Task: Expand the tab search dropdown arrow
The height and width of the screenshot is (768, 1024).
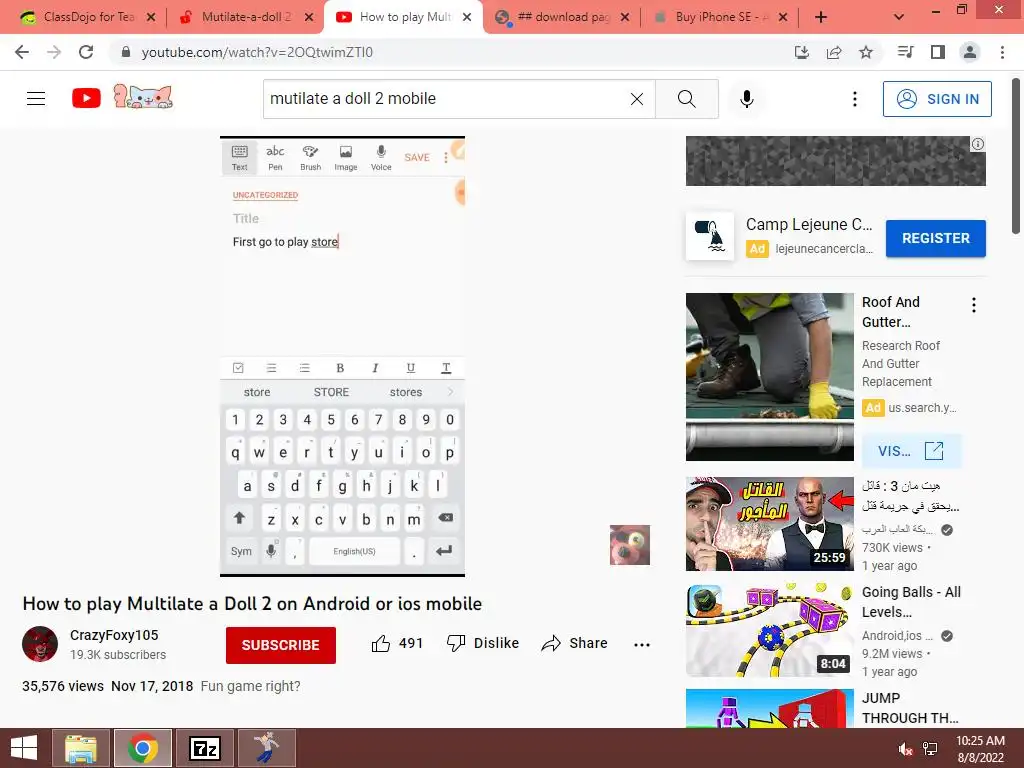Action: coord(899,17)
